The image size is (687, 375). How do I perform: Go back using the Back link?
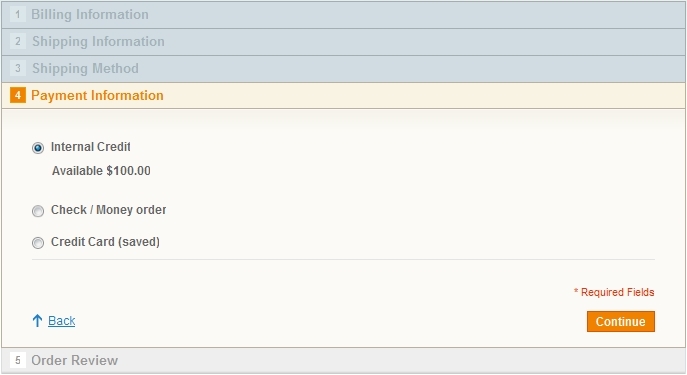click(x=62, y=321)
